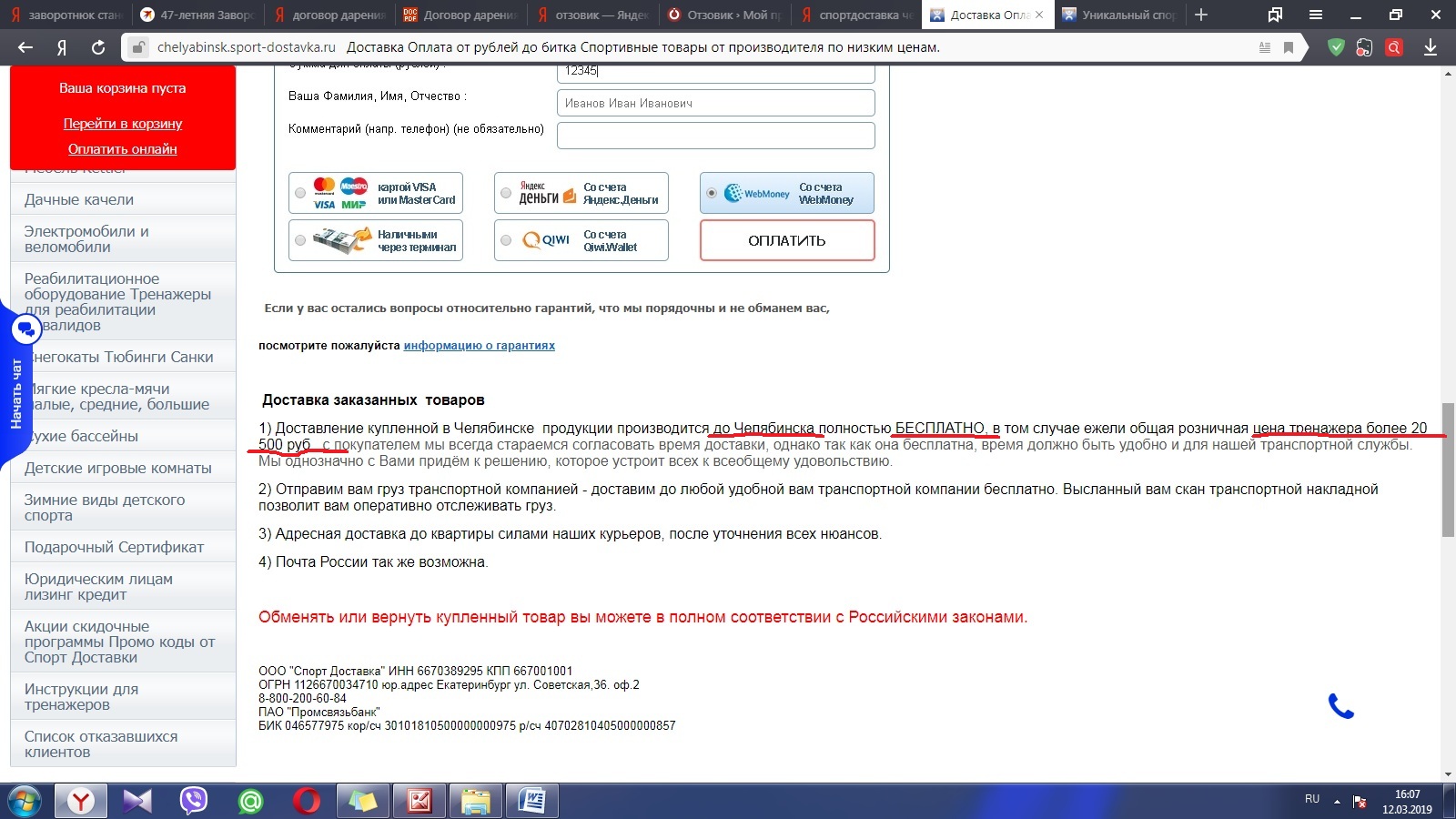The image size is (1456, 819).
Task: Switch to the 'заворотнюк стан' tab
Action: pos(66,15)
